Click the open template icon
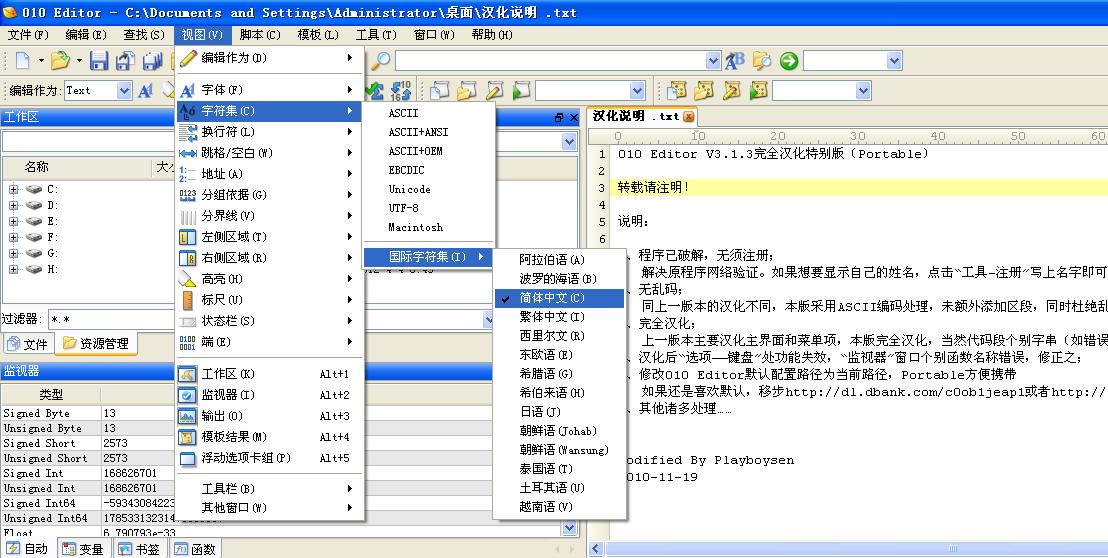Screen dimensions: 1108x558 (704, 90)
